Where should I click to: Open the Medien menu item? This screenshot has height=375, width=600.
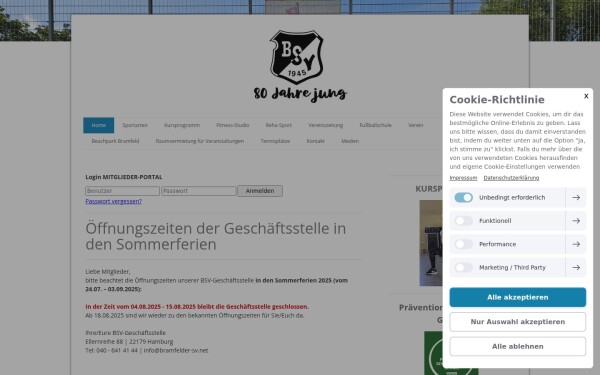point(350,141)
